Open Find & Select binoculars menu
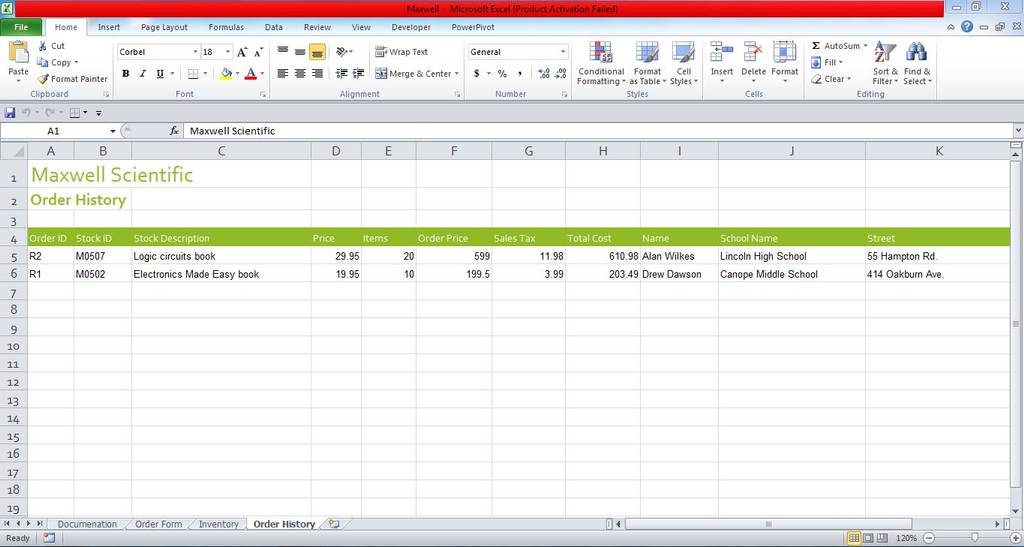This screenshot has height=547, width=1024. [x=917, y=63]
